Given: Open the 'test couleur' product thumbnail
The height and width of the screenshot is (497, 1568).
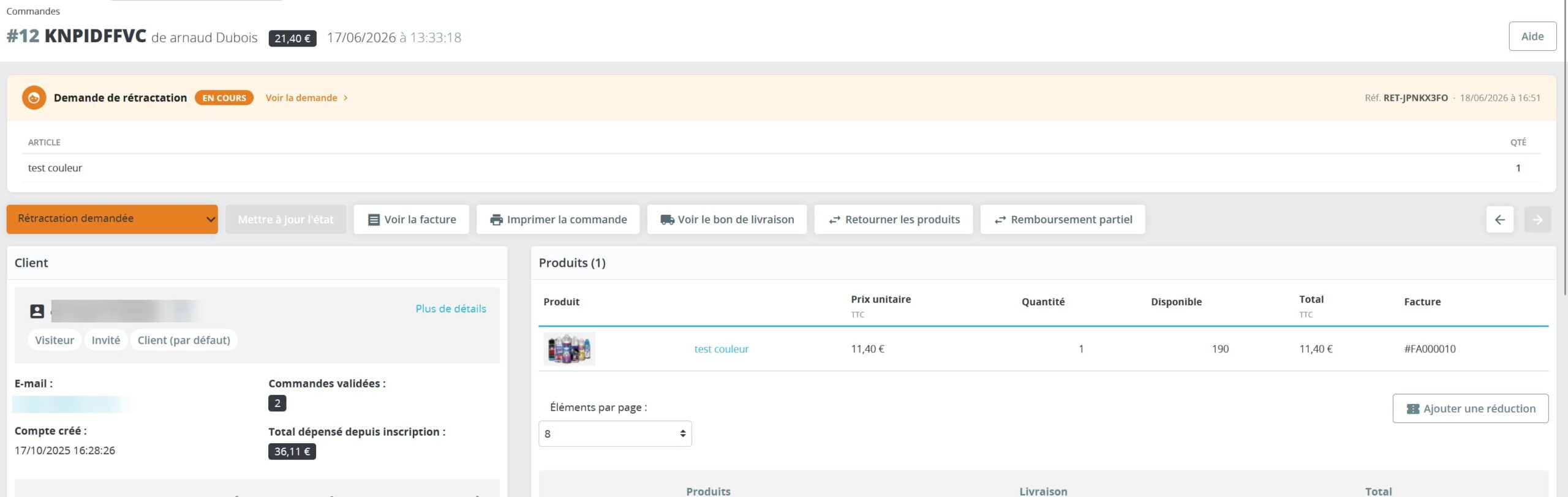Looking at the screenshot, I should pos(569,349).
